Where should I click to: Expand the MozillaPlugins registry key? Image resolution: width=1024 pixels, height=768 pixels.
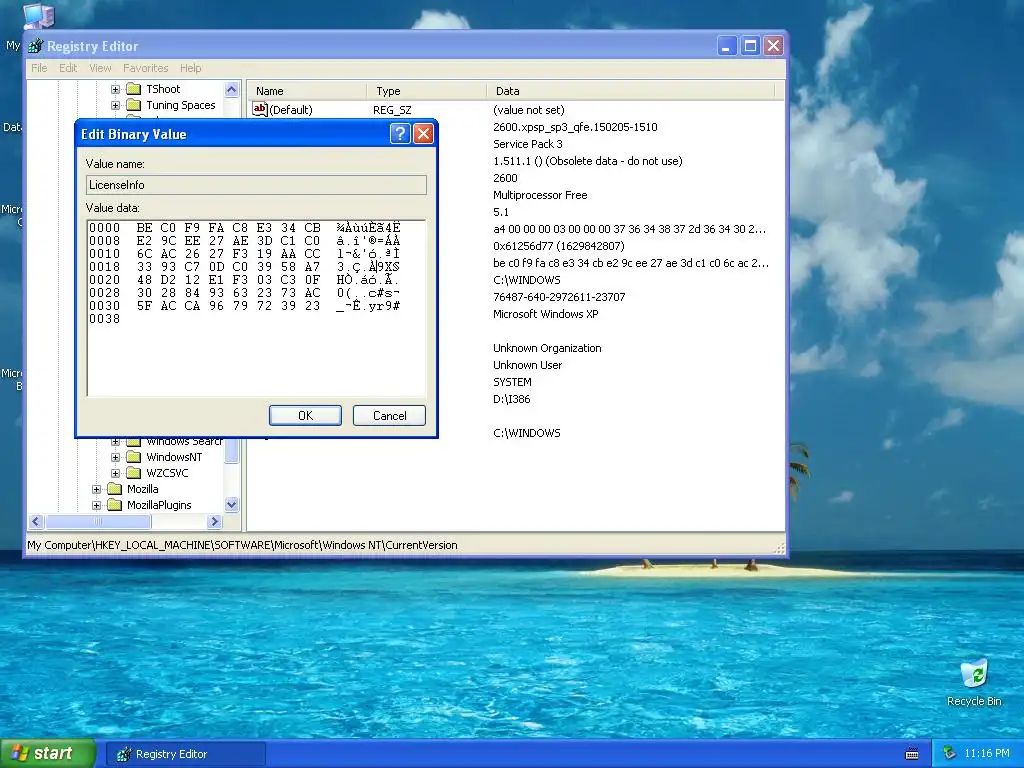tap(97, 505)
